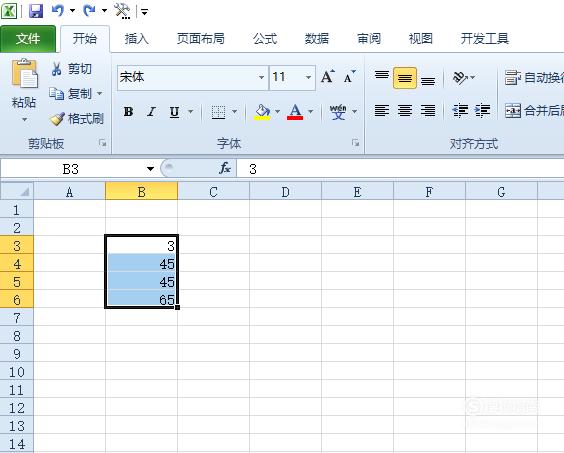The width and height of the screenshot is (564, 453).
Task: Toggle middle vertical alignment
Action: coord(405,77)
